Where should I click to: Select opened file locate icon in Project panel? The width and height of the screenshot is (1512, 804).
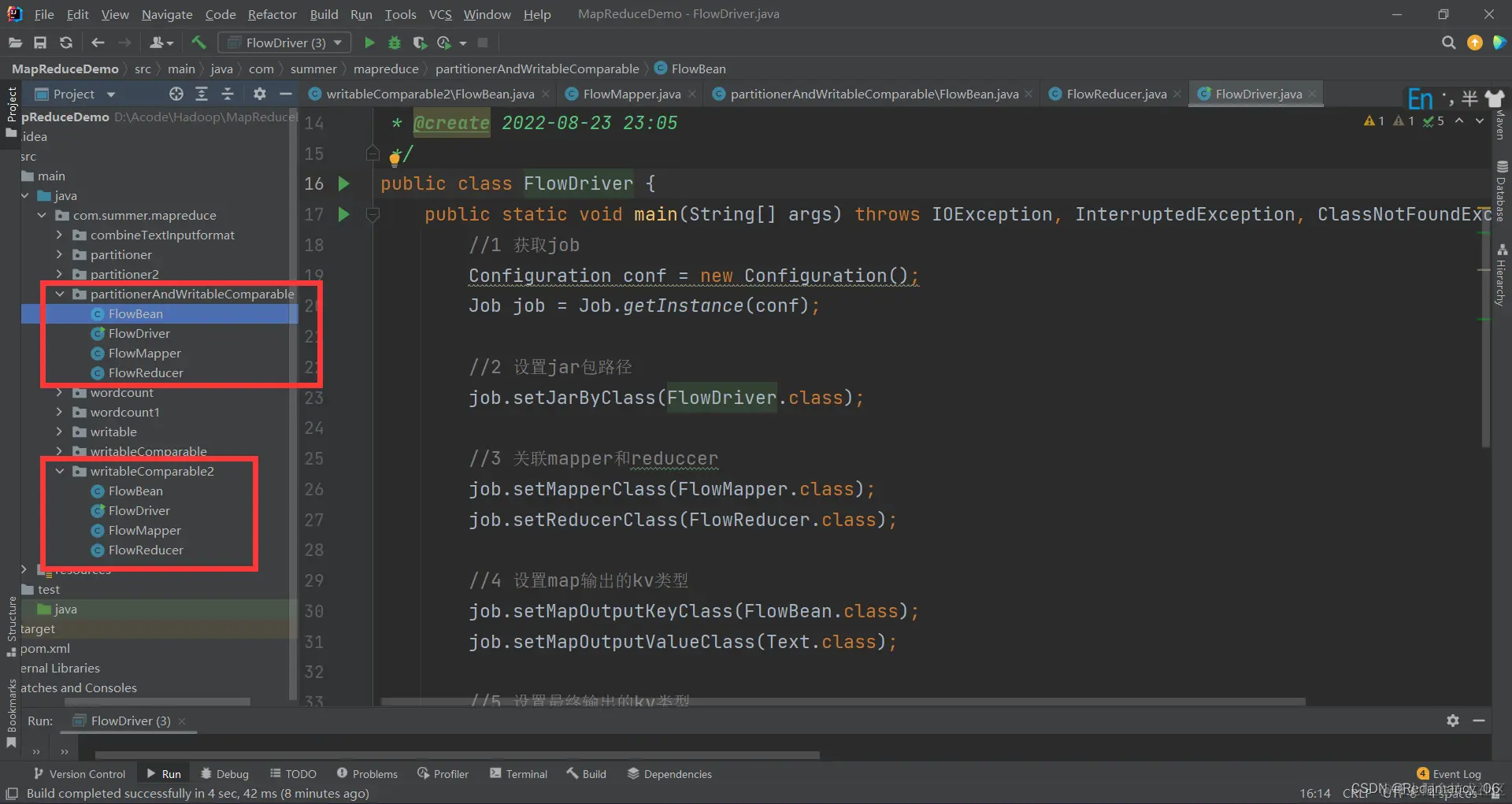[x=176, y=94]
